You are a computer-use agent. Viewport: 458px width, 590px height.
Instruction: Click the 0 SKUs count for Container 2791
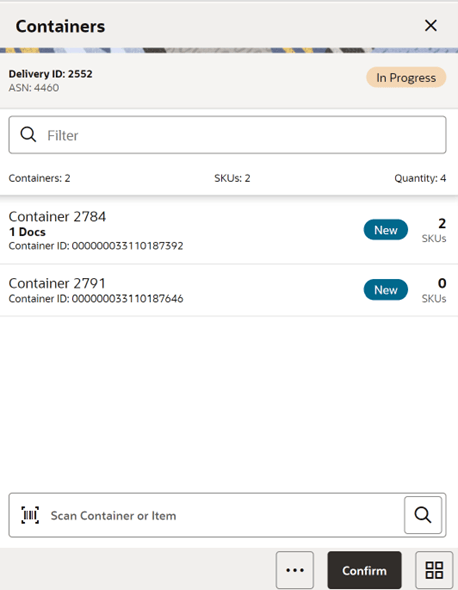(434, 290)
